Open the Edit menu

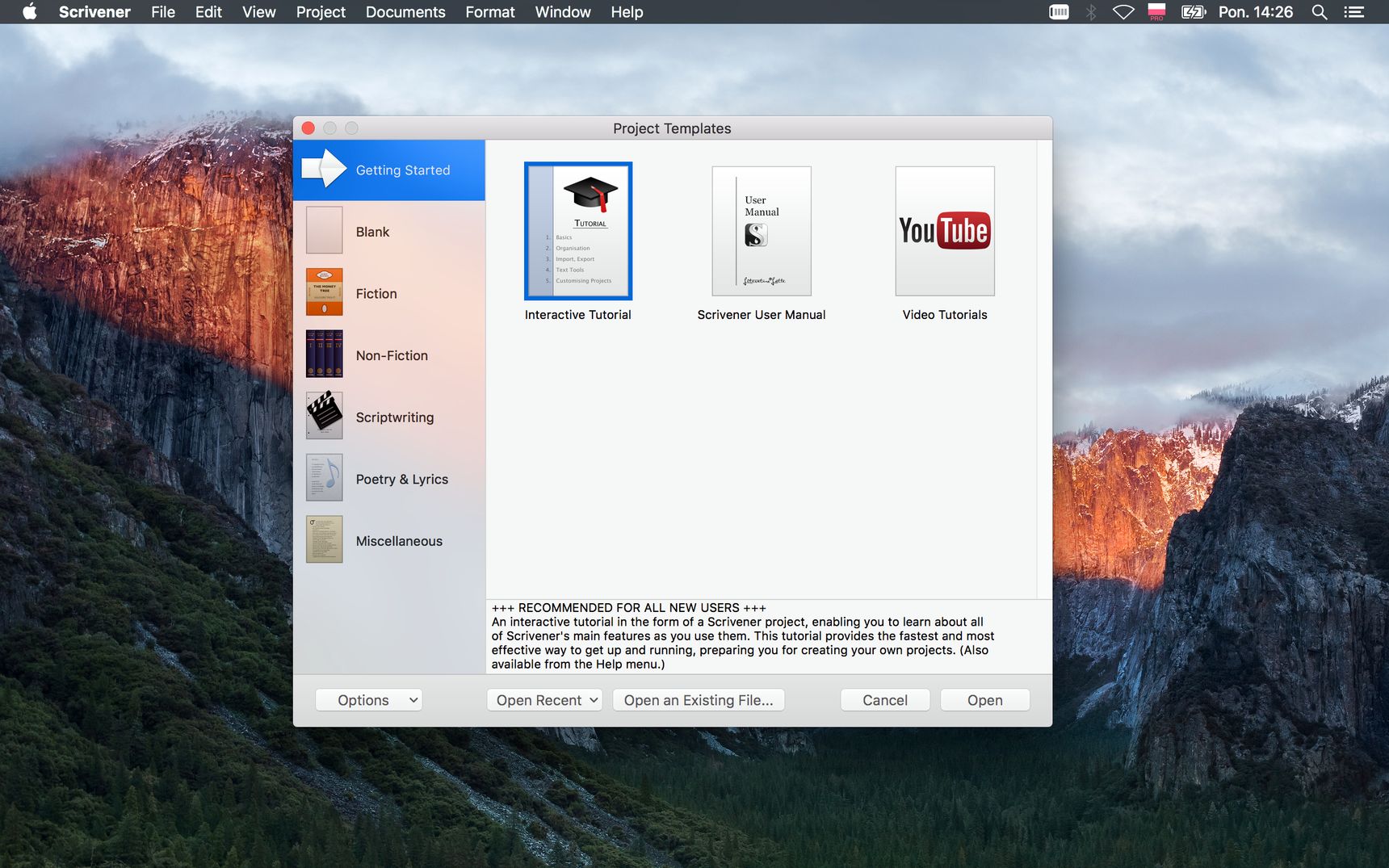tap(208, 11)
